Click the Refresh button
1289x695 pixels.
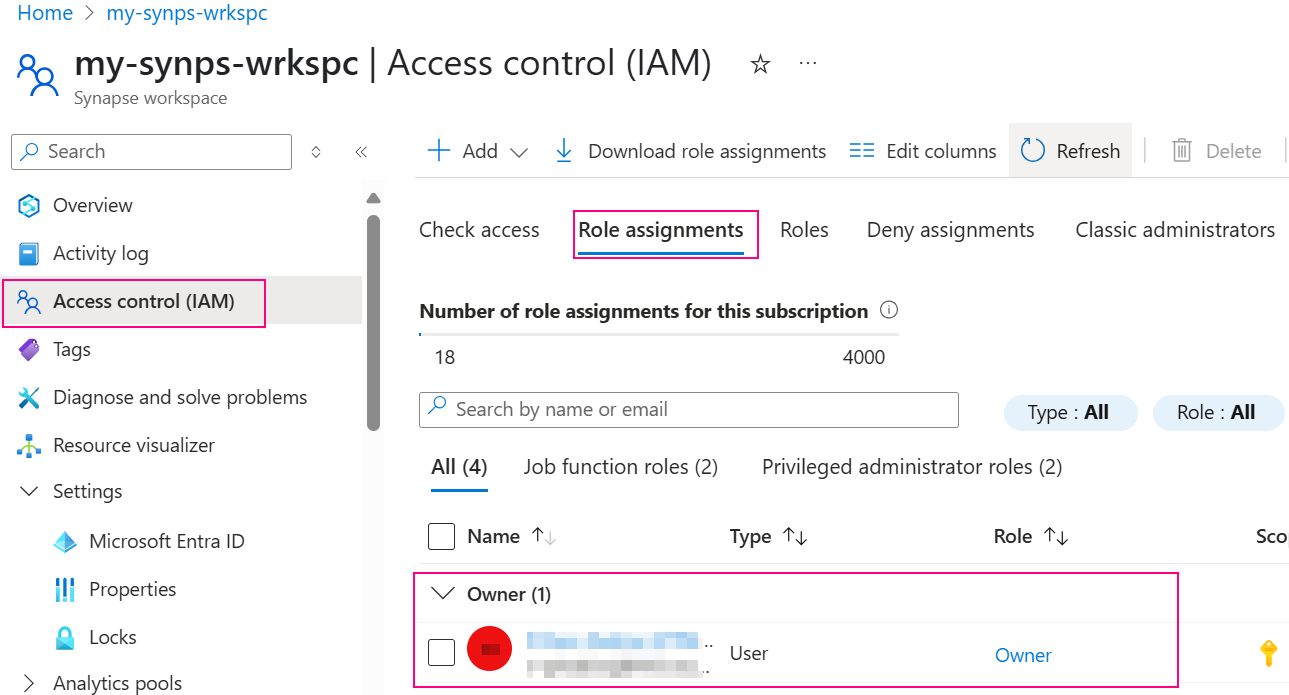pos(1070,151)
